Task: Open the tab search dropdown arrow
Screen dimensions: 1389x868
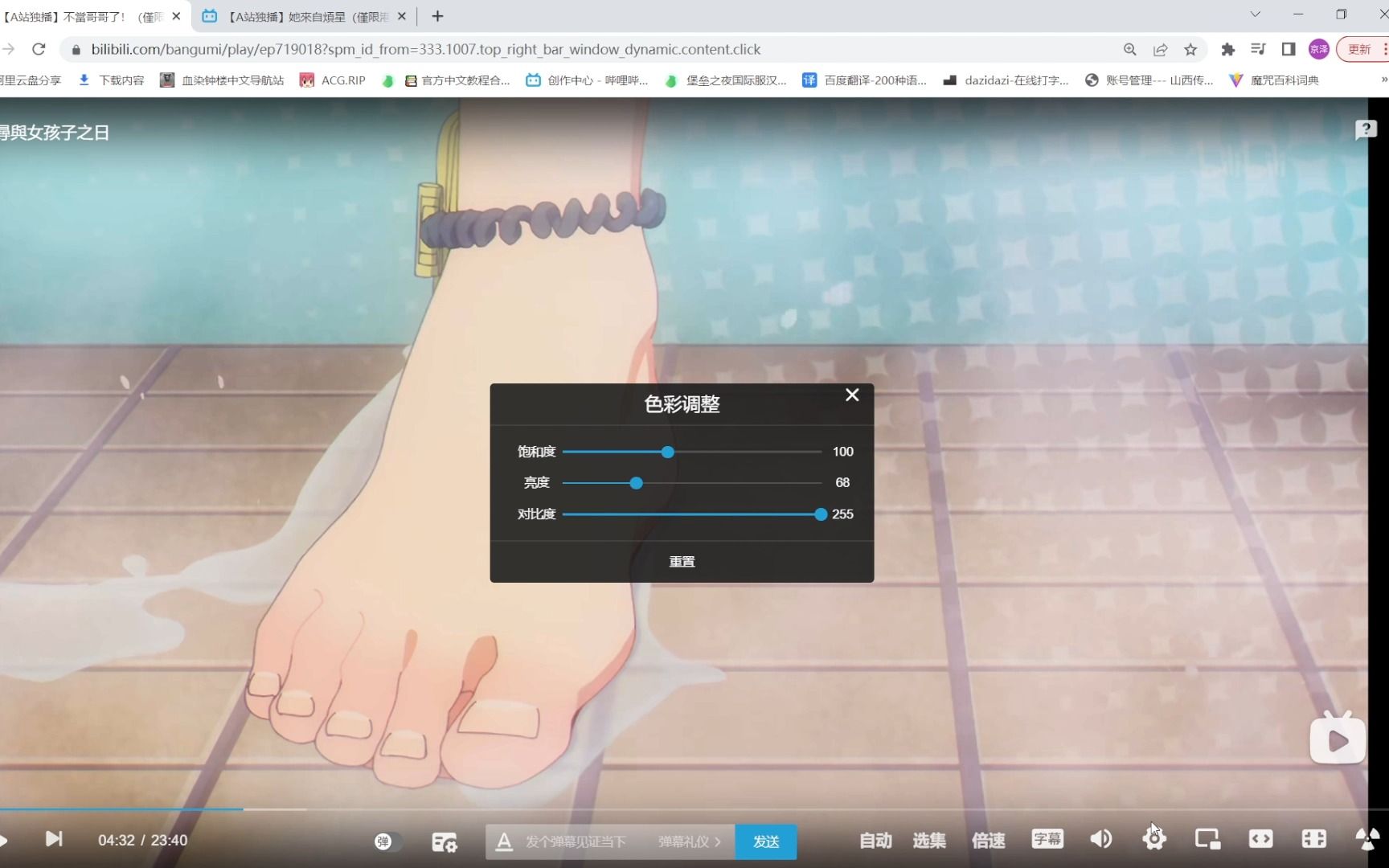Action: [x=1255, y=14]
